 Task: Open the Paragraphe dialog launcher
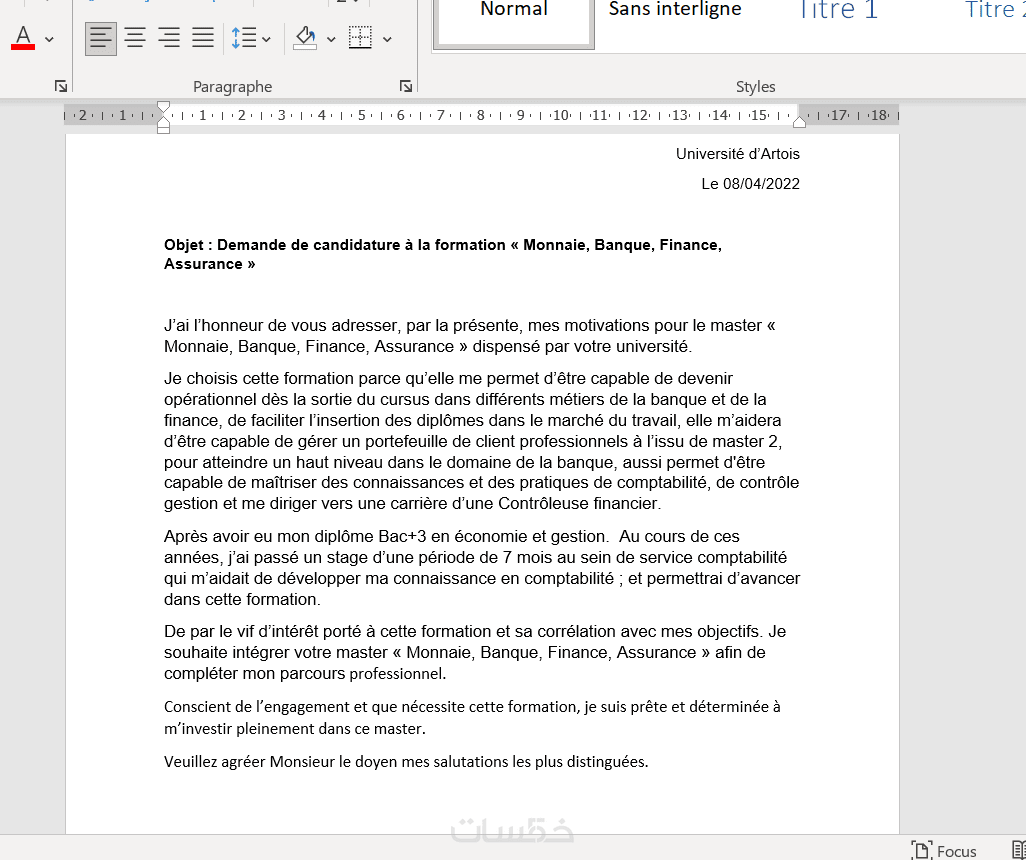[406, 86]
